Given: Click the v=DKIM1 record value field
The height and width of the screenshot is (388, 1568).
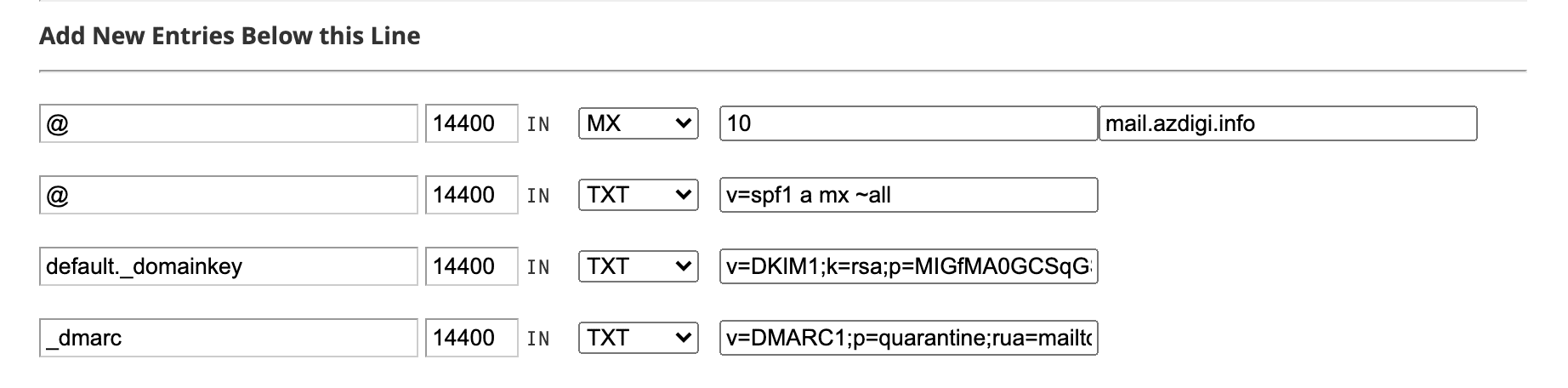Looking at the screenshot, I should pos(908,266).
